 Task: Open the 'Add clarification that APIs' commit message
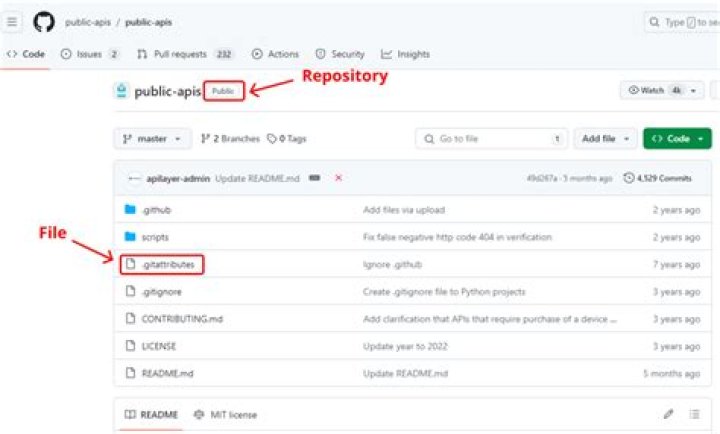489,319
